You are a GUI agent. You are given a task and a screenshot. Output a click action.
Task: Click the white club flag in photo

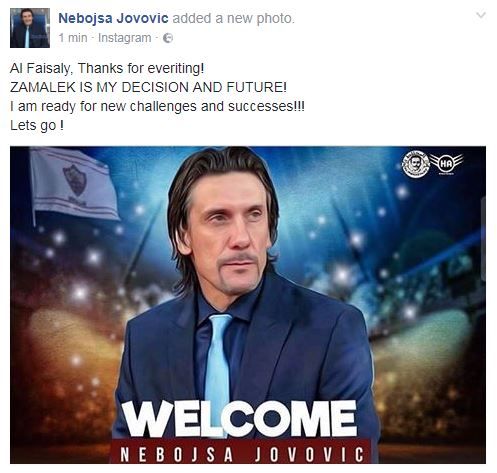tap(74, 184)
